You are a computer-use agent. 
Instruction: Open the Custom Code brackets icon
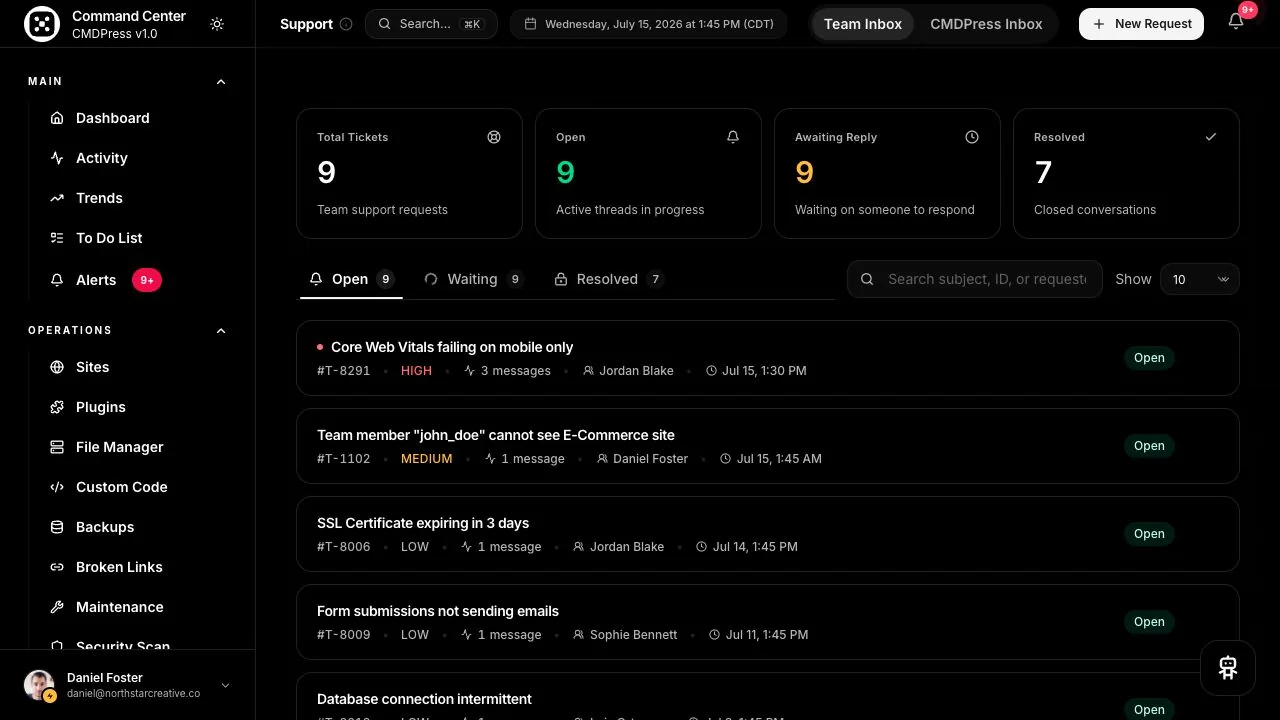57,487
